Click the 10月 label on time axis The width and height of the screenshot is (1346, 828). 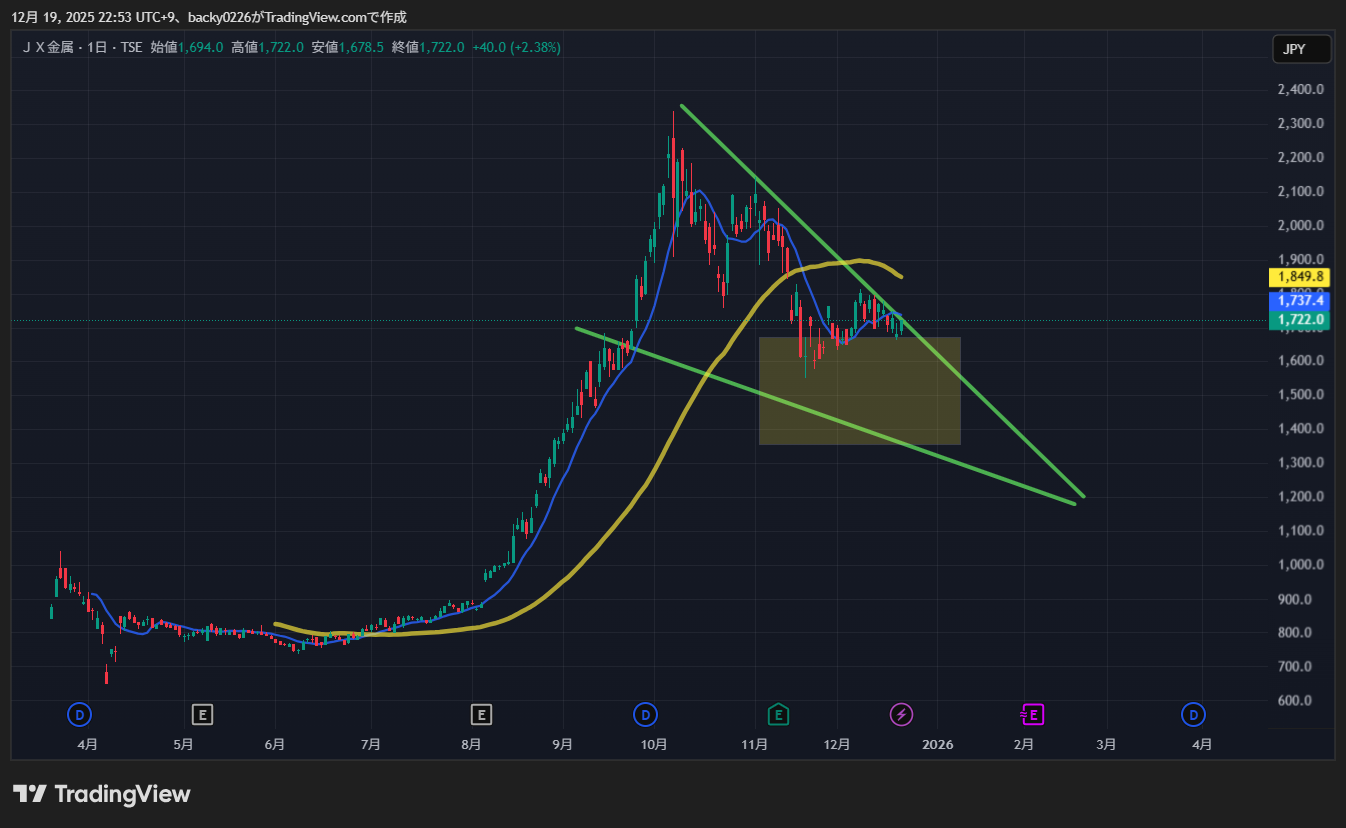pyautogui.click(x=653, y=744)
